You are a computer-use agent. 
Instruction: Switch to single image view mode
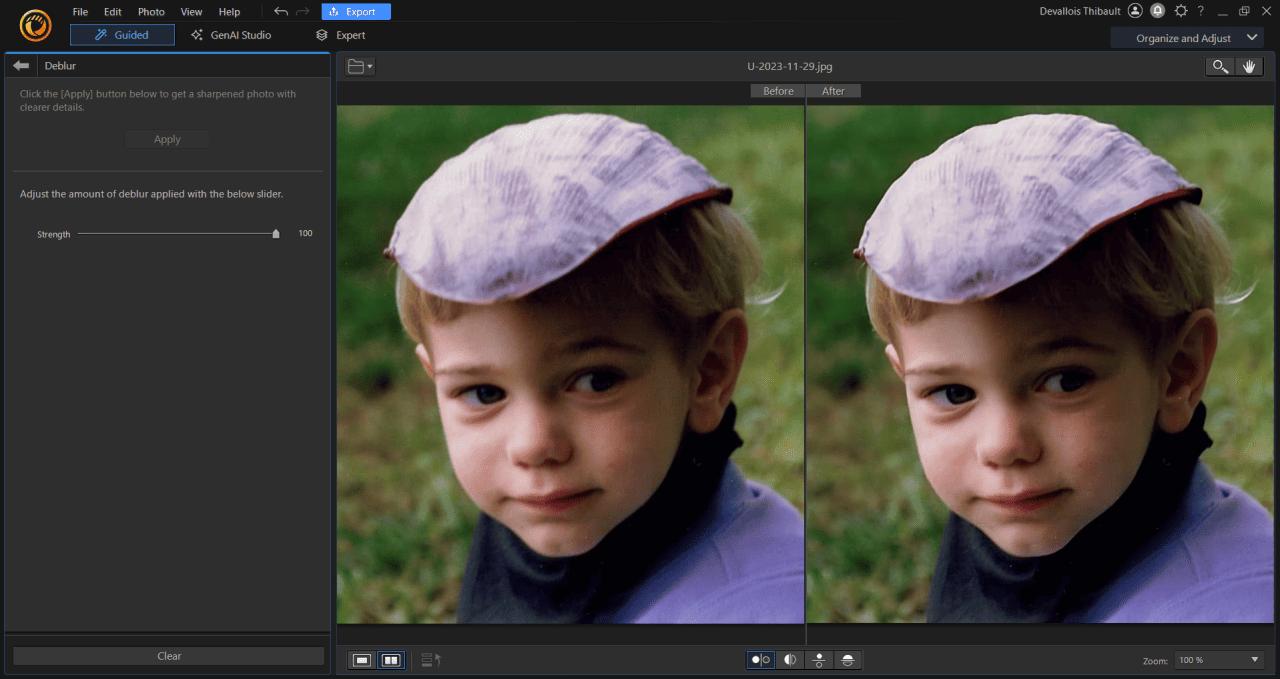tap(362, 660)
